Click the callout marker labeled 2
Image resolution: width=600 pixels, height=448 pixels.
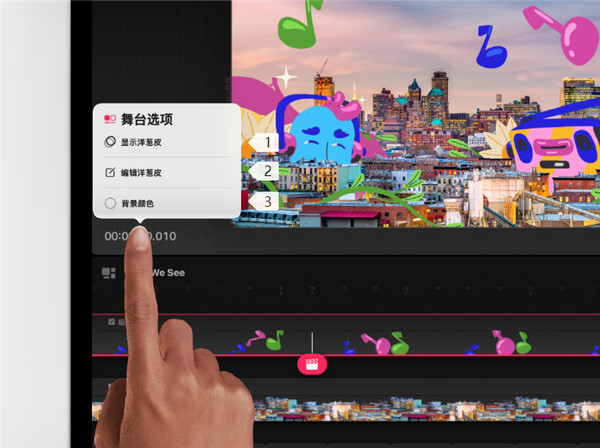264,171
